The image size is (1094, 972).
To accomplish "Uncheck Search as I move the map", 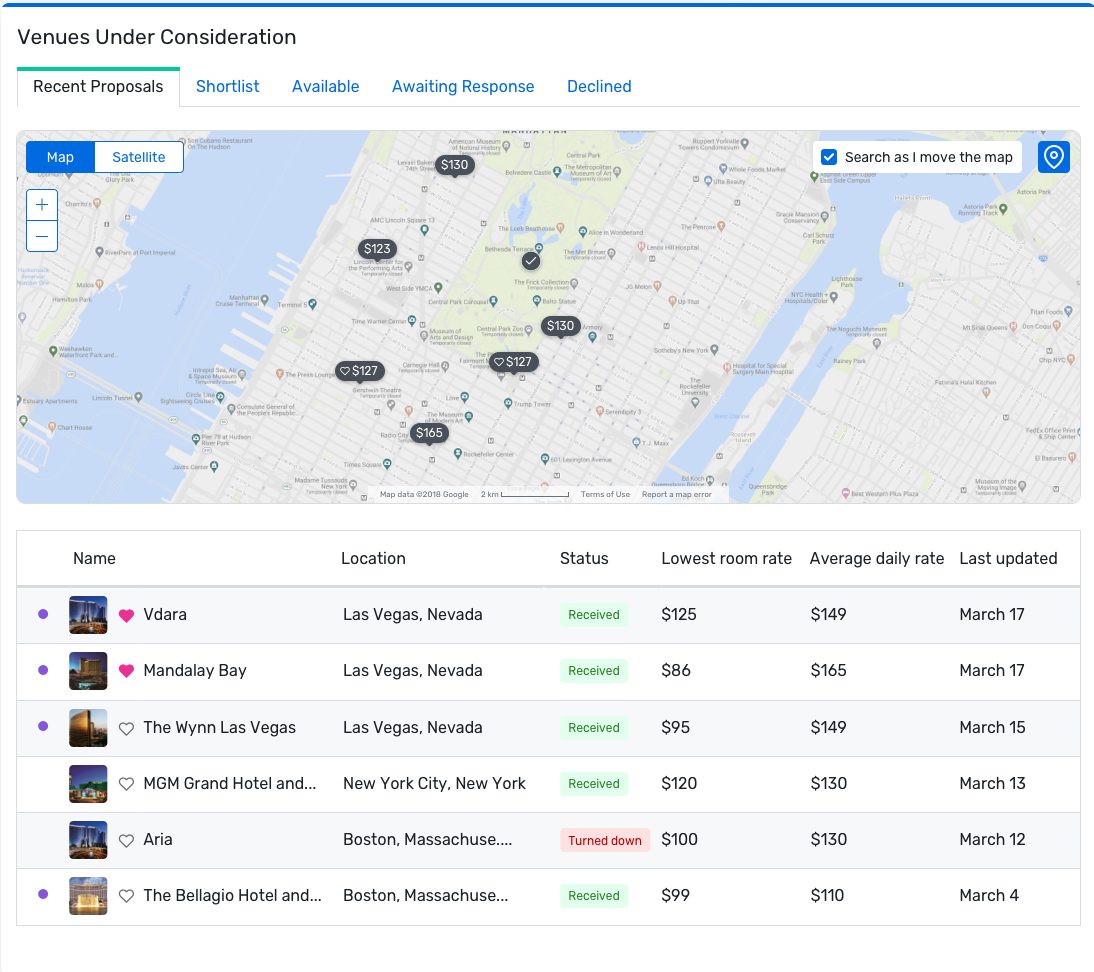I will [x=829, y=157].
